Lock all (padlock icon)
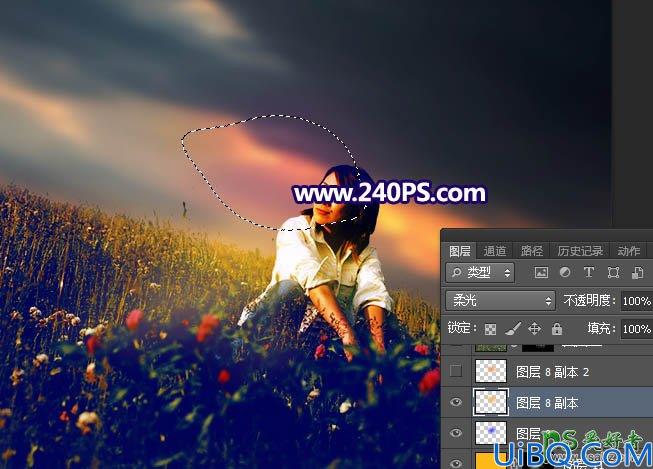Image resolution: width=653 pixels, height=469 pixels. [x=557, y=329]
